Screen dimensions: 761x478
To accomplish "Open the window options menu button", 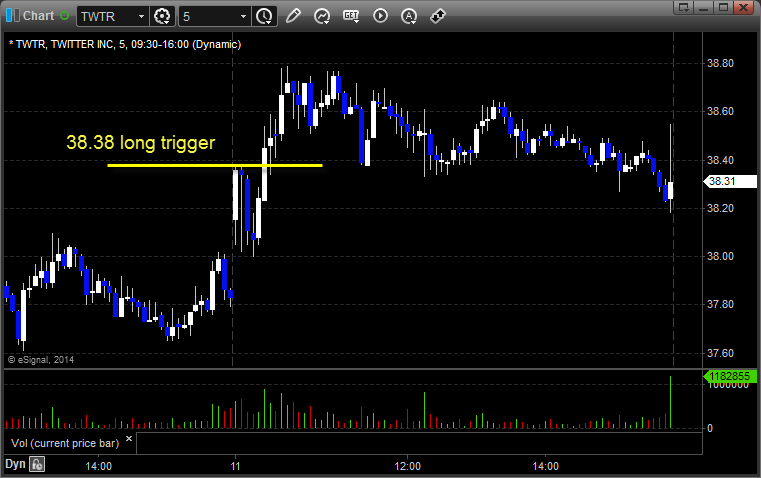I will click(684, 7).
